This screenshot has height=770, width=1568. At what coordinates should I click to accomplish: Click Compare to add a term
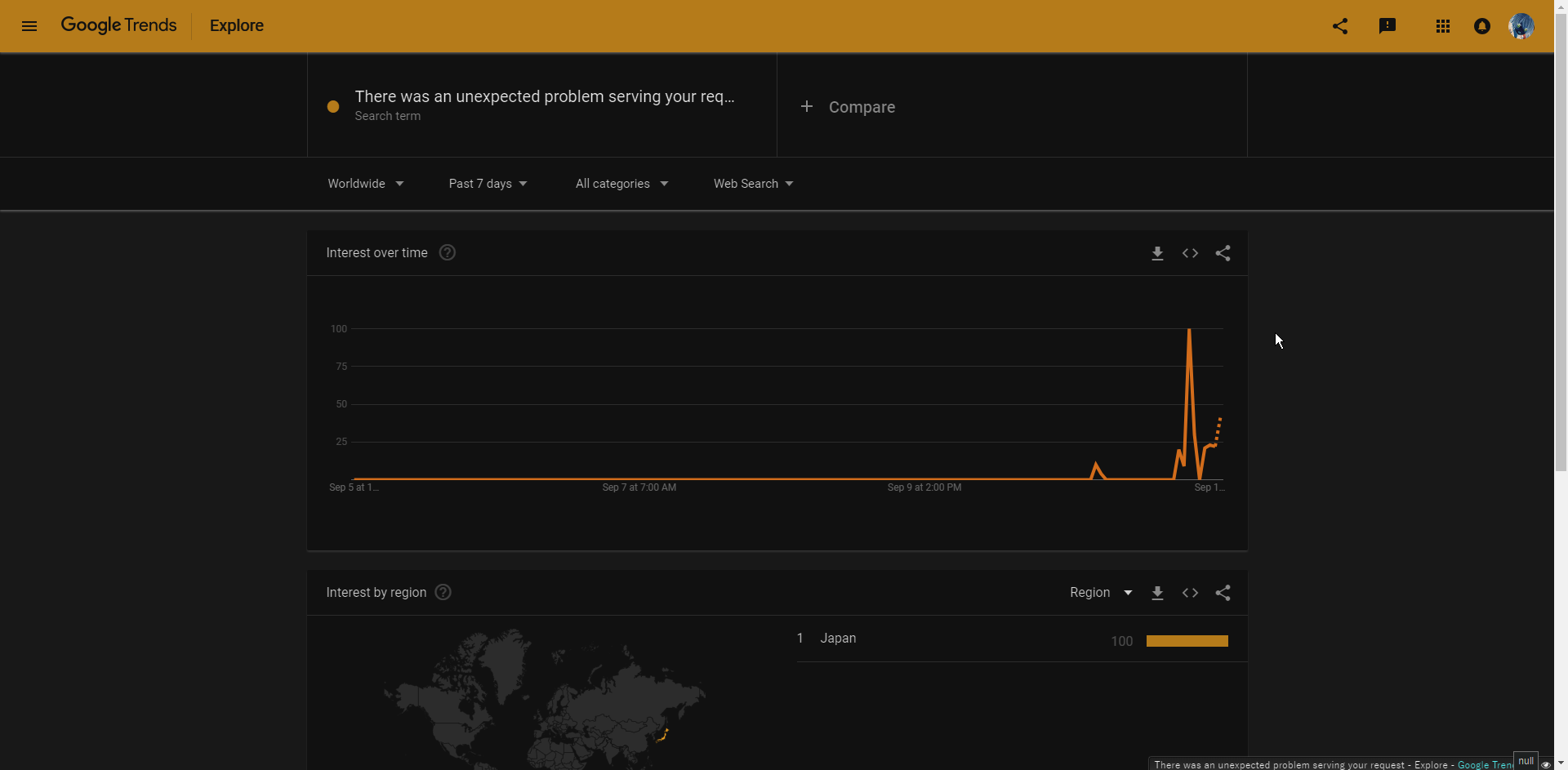[x=849, y=107]
